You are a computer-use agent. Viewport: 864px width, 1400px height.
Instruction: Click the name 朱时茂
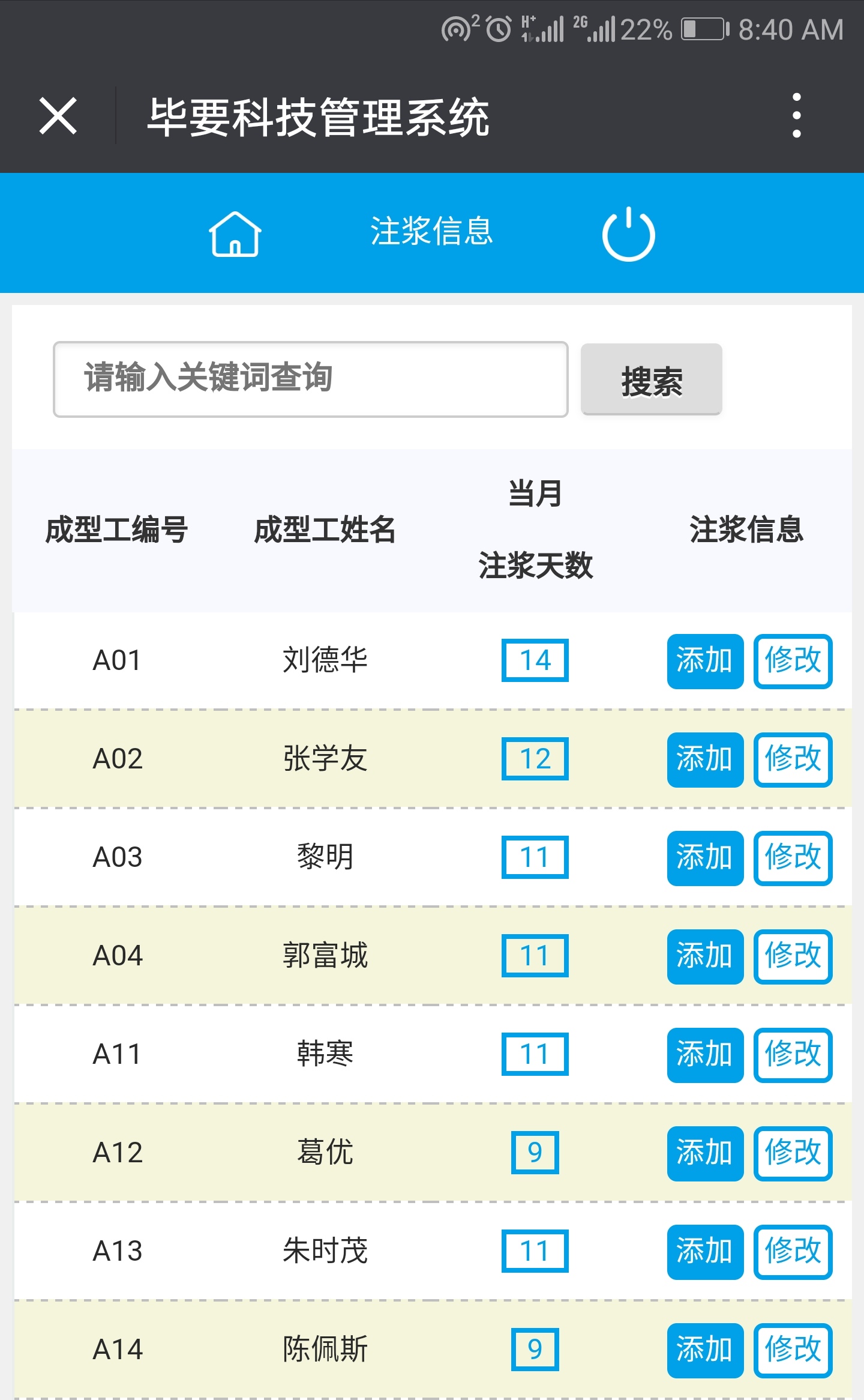coord(325,1251)
